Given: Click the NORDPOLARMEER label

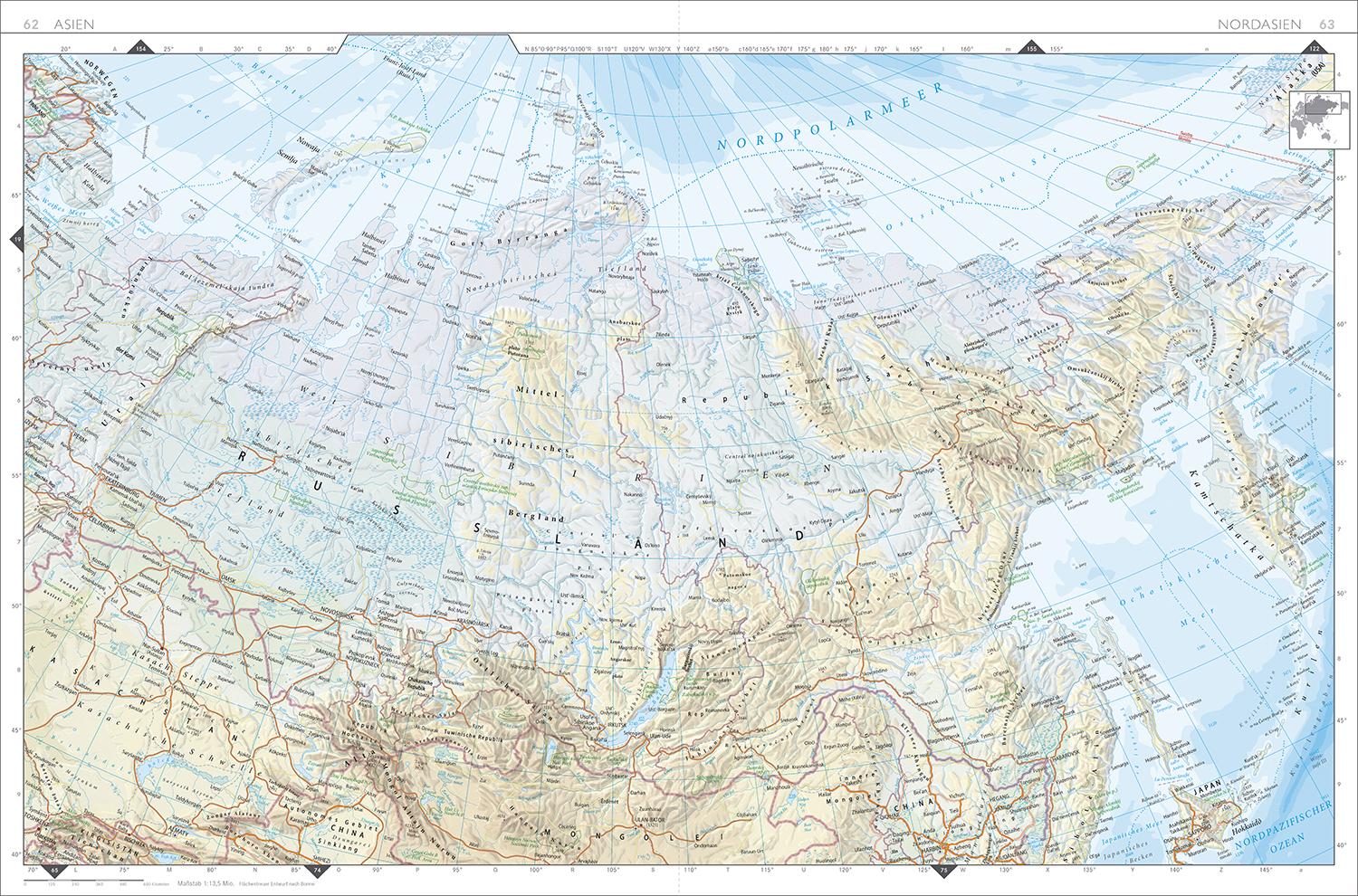Looking at the screenshot, I should tap(829, 117).
